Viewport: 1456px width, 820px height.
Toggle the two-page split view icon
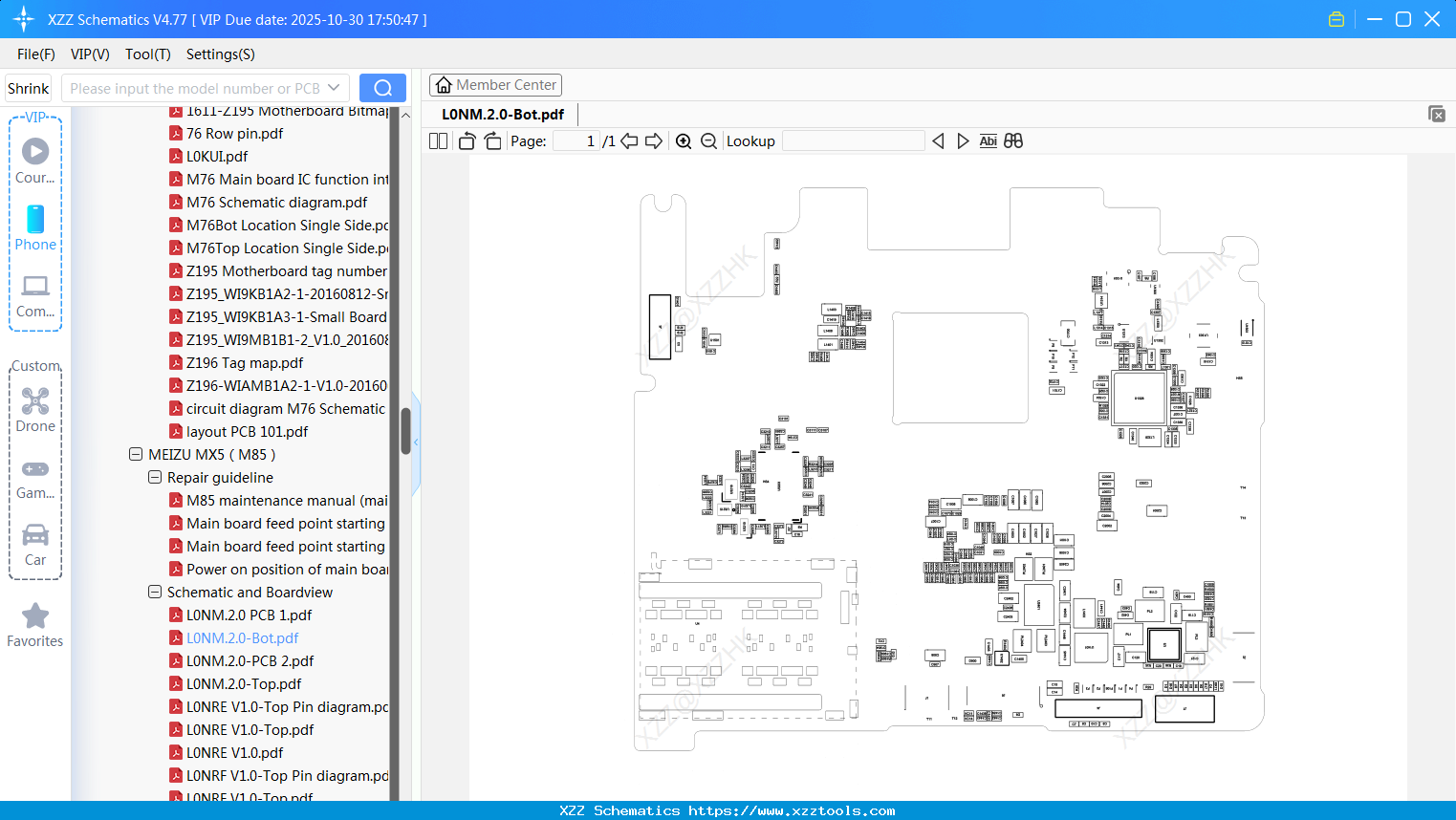(x=438, y=141)
